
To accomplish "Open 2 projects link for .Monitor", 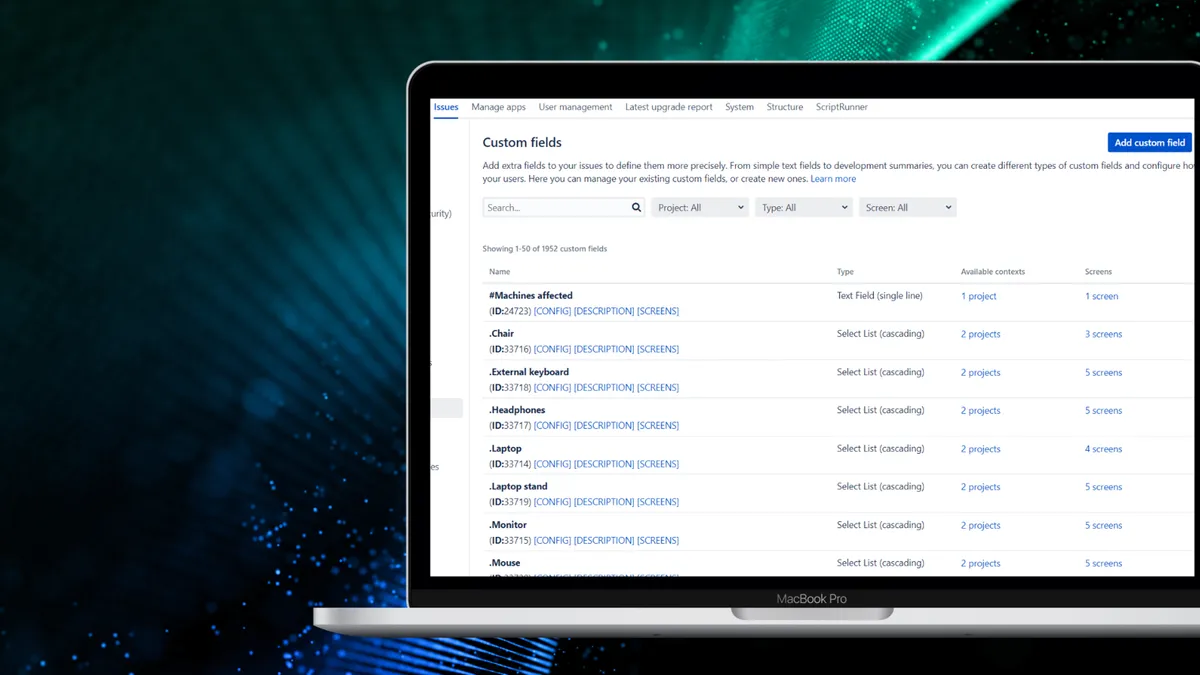I will (981, 525).
